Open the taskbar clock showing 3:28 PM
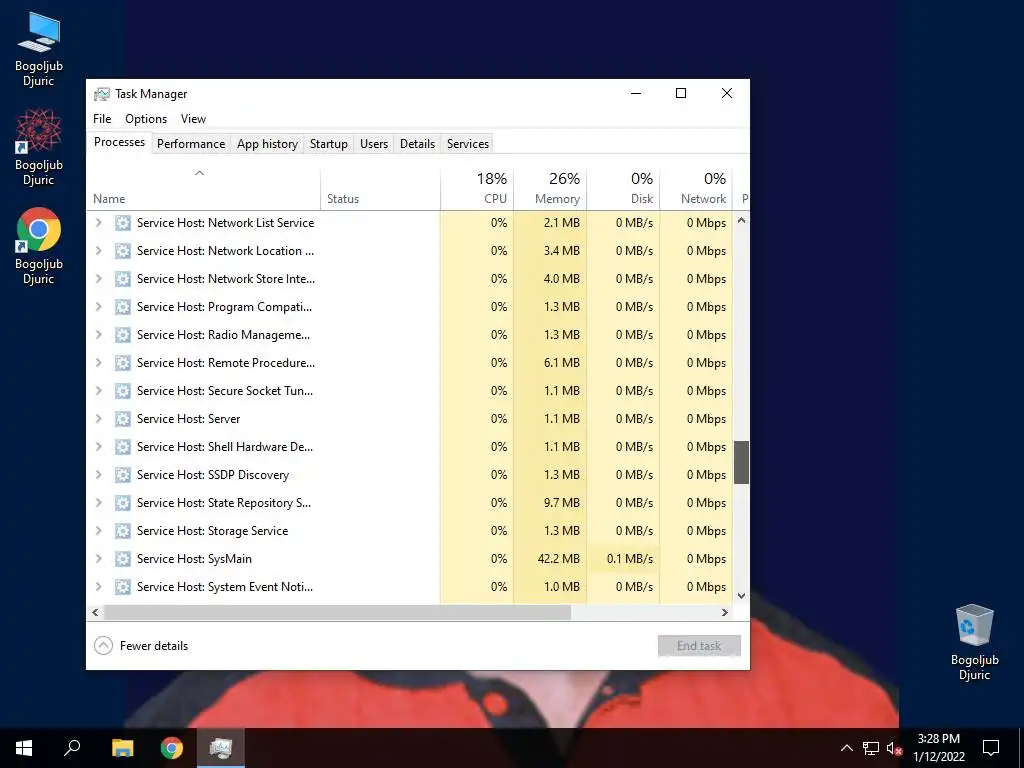1024x768 pixels. (939, 748)
